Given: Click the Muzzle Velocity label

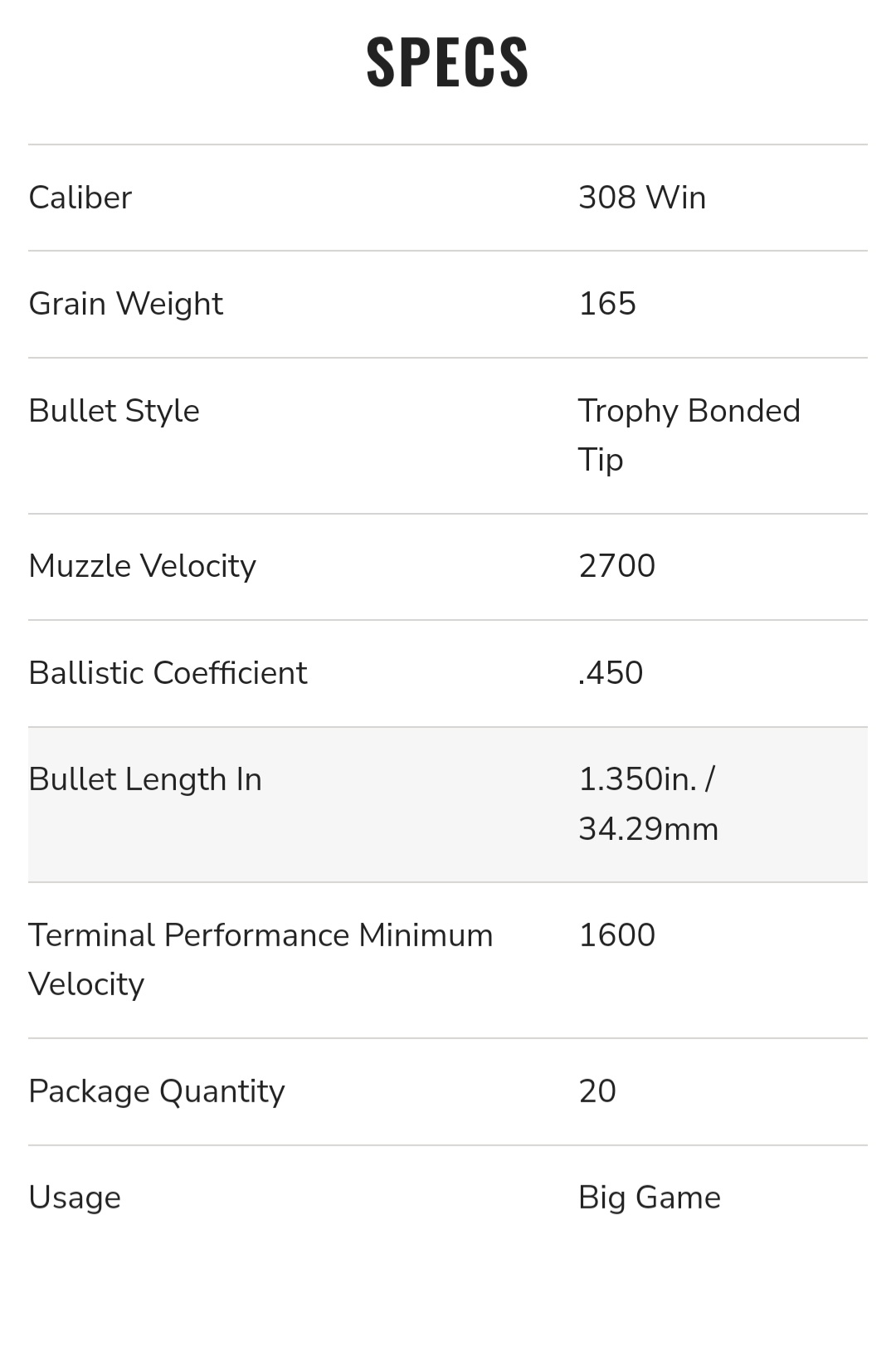Looking at the screenshot, I should pyautogui.click(x=142, y=566).
